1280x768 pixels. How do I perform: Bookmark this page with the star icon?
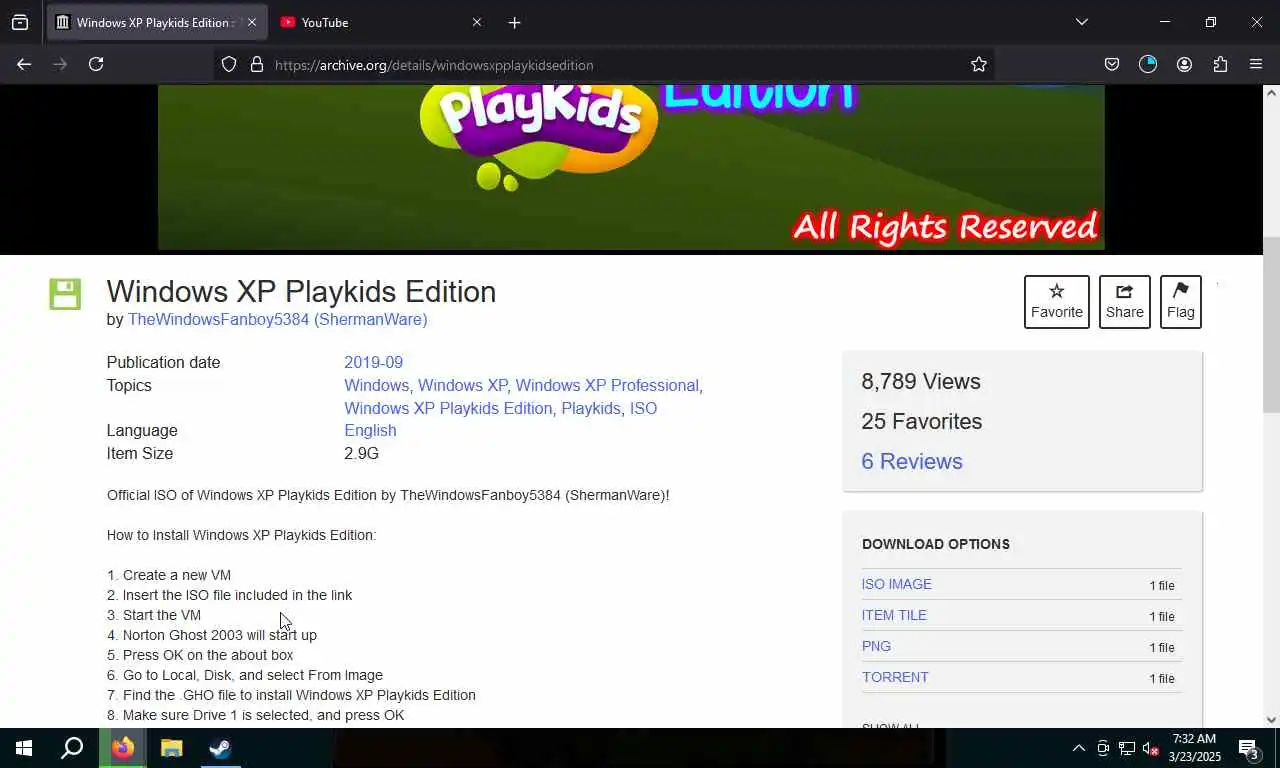[x=979, y=64]
